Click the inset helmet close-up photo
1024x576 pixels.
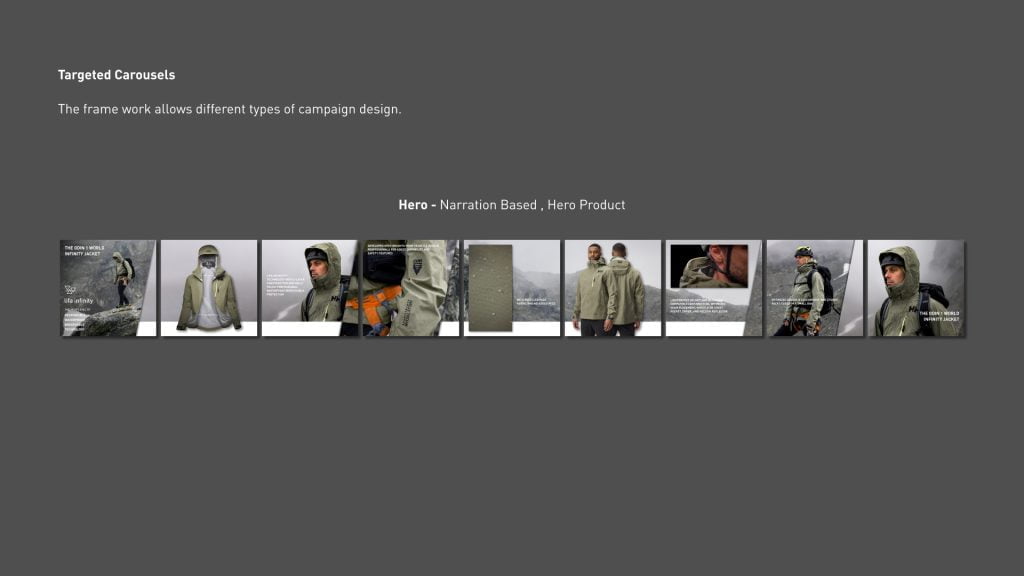709,266
